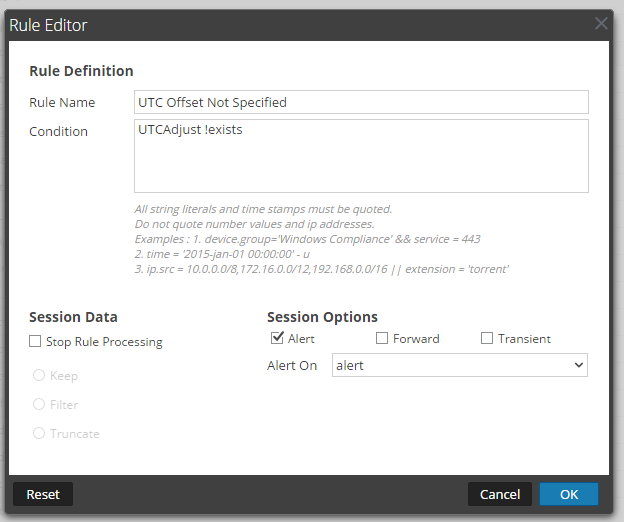Enable the Forward checkbox
The image size is (624, 522).
point(382,339)
